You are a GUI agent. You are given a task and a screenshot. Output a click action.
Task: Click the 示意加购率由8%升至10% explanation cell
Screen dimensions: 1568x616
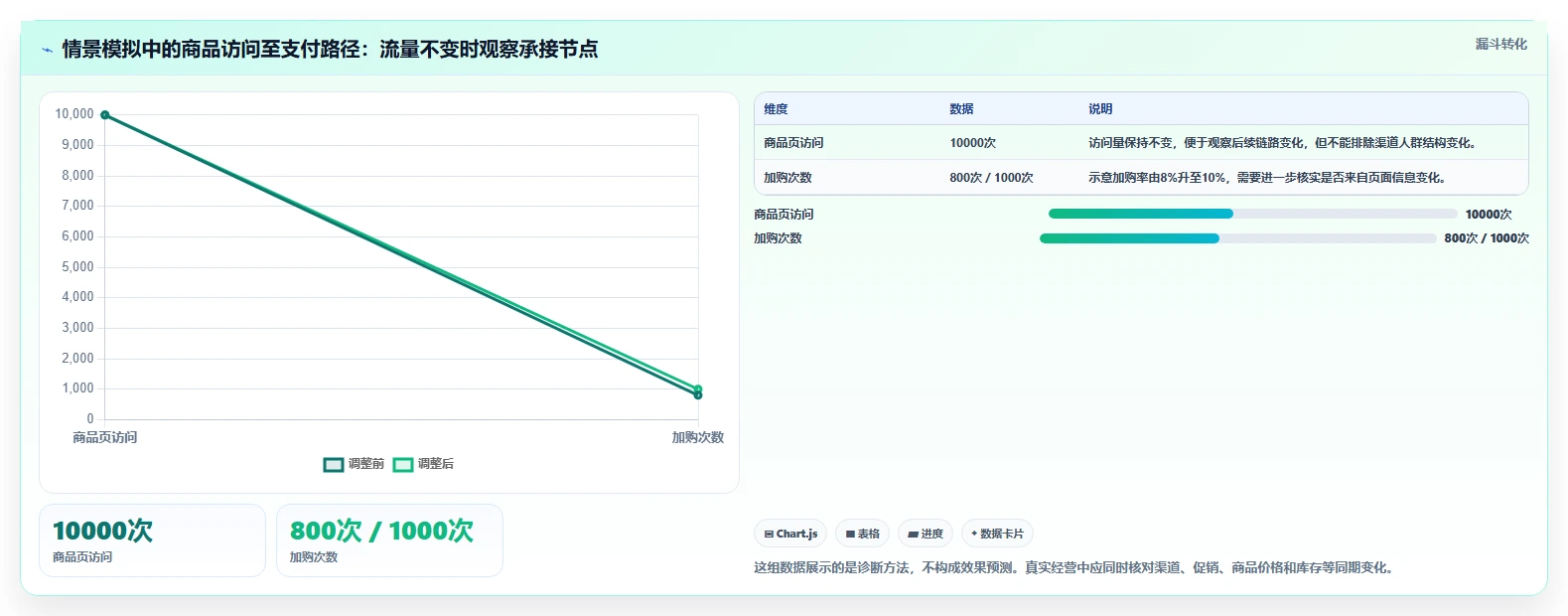1267,178
